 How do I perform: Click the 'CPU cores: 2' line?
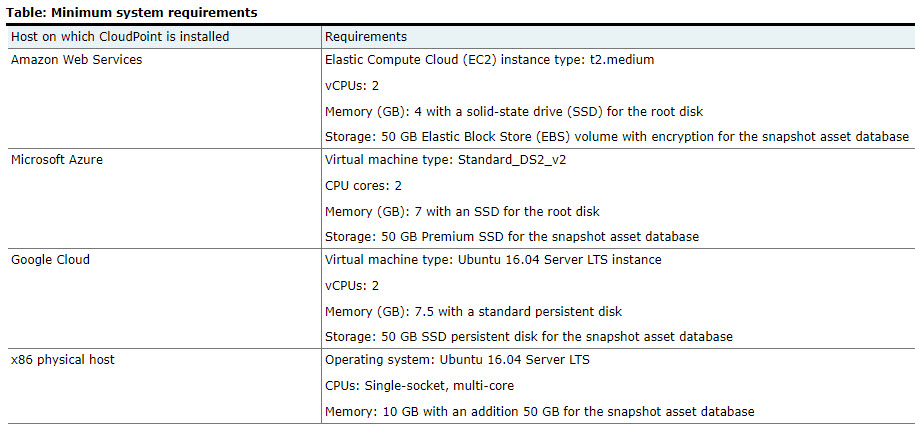[x=363, y=186]
